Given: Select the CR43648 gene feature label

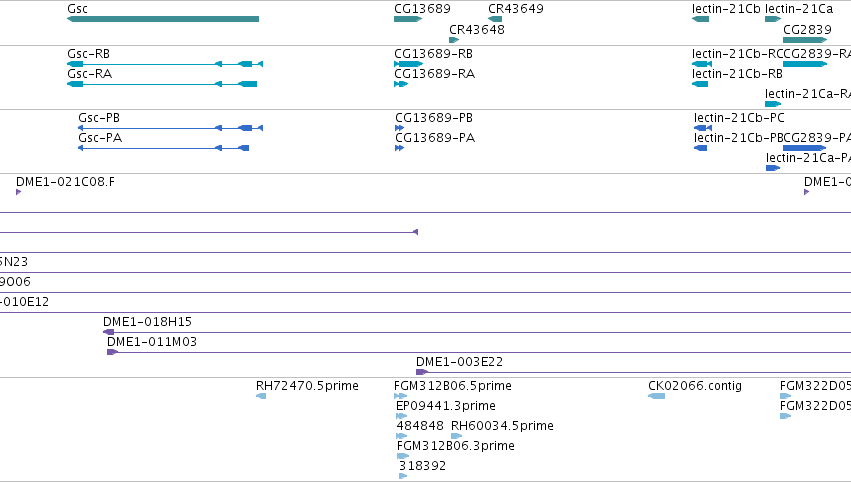Looking at the screenshot, I should point(477,30).
